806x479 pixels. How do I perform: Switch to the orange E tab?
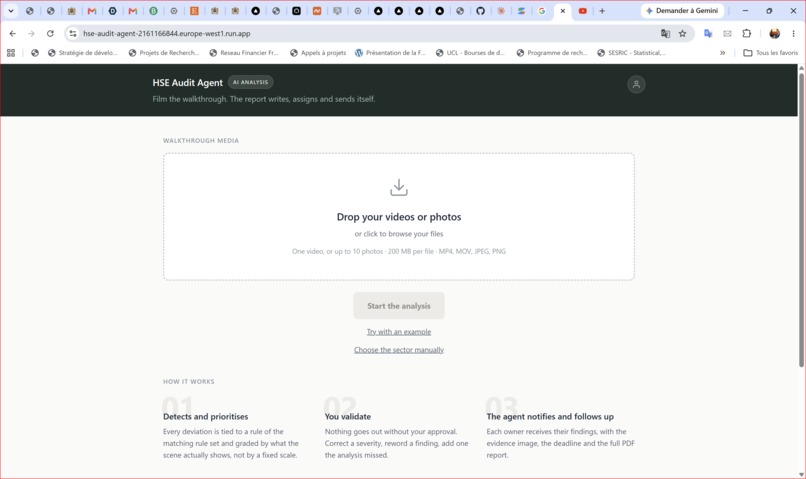[x=194, y=11]
